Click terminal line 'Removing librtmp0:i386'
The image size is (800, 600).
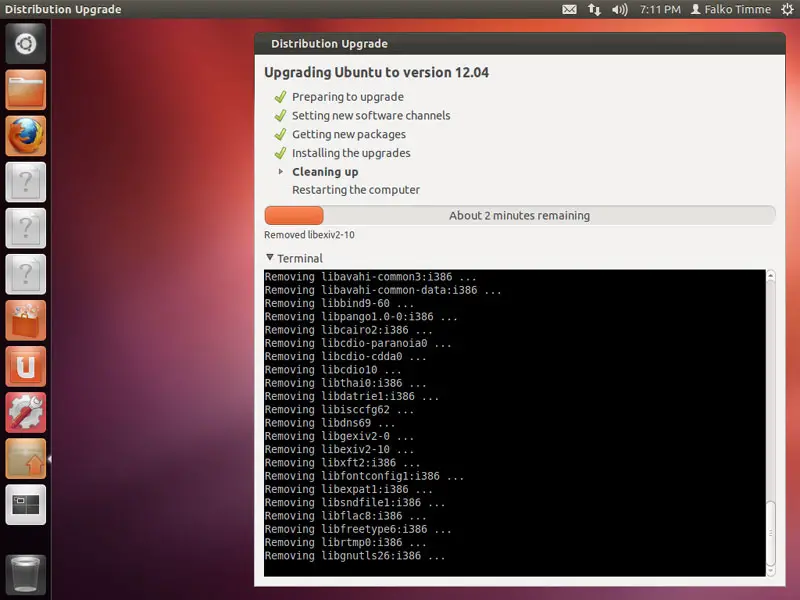345,542
